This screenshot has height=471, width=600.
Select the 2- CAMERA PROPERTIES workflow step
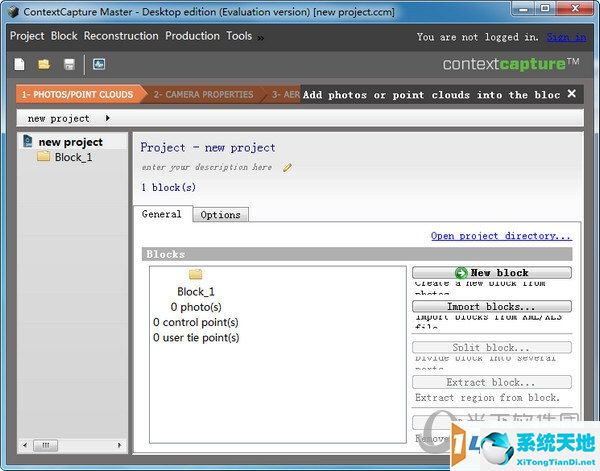click(204, 95)
